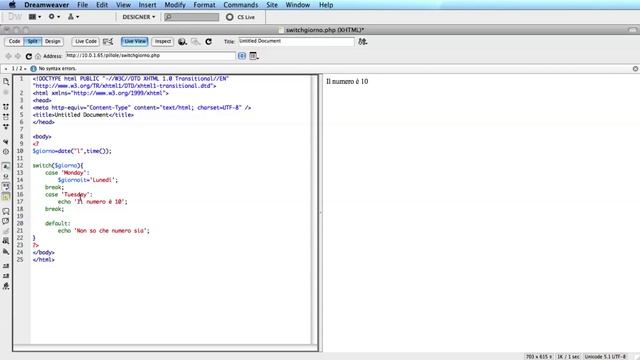Toggle Syntax Error Alerts in the coding toolbar
640x360 pixels.
click(6, 196)
